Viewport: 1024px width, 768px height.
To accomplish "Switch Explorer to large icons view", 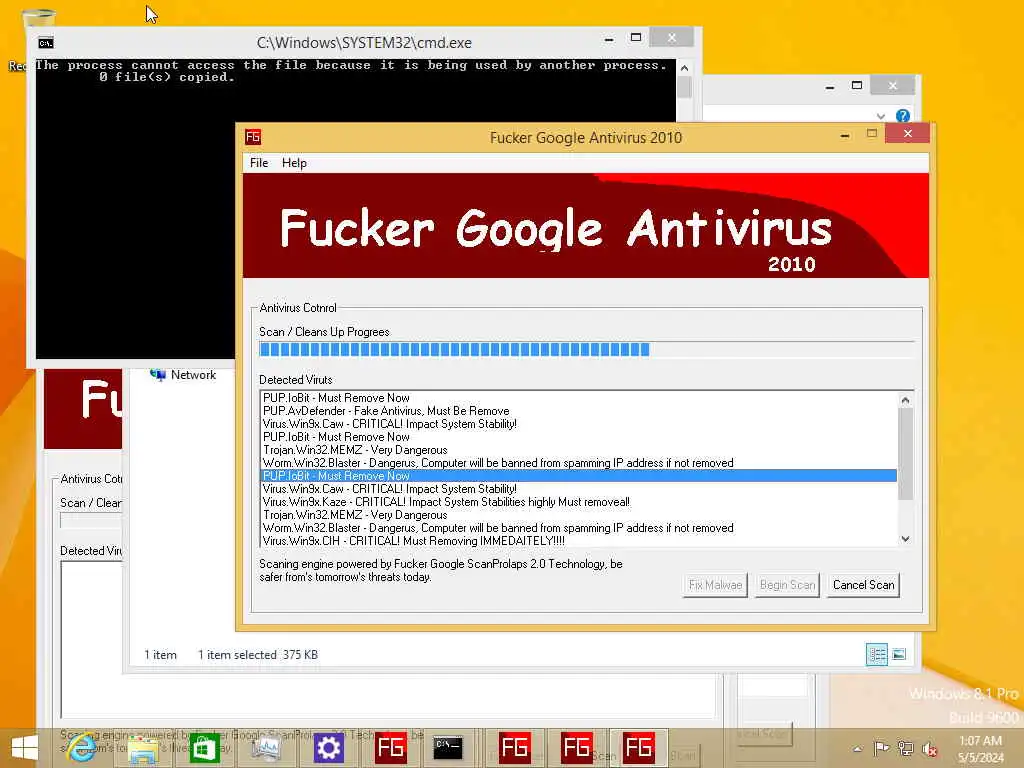I will 899,654.
